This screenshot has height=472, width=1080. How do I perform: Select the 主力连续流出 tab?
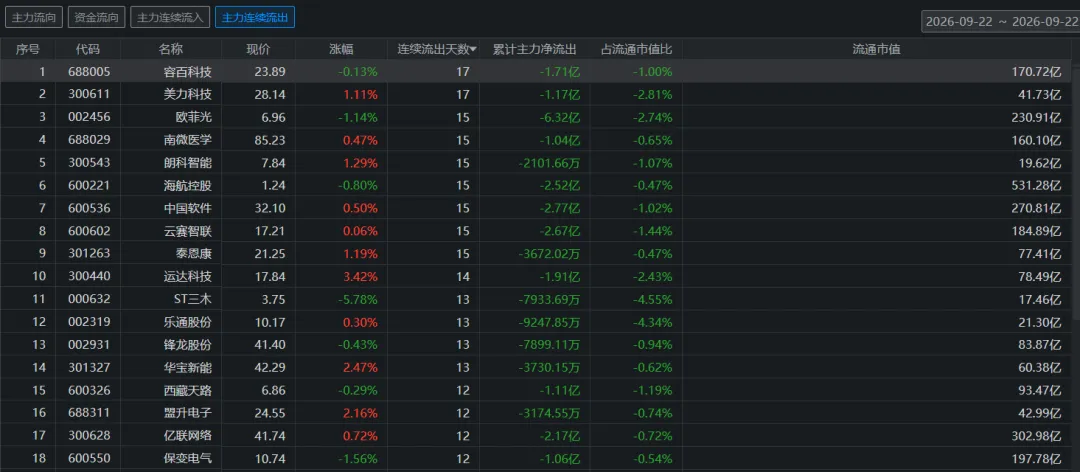[x=255, y=17]
